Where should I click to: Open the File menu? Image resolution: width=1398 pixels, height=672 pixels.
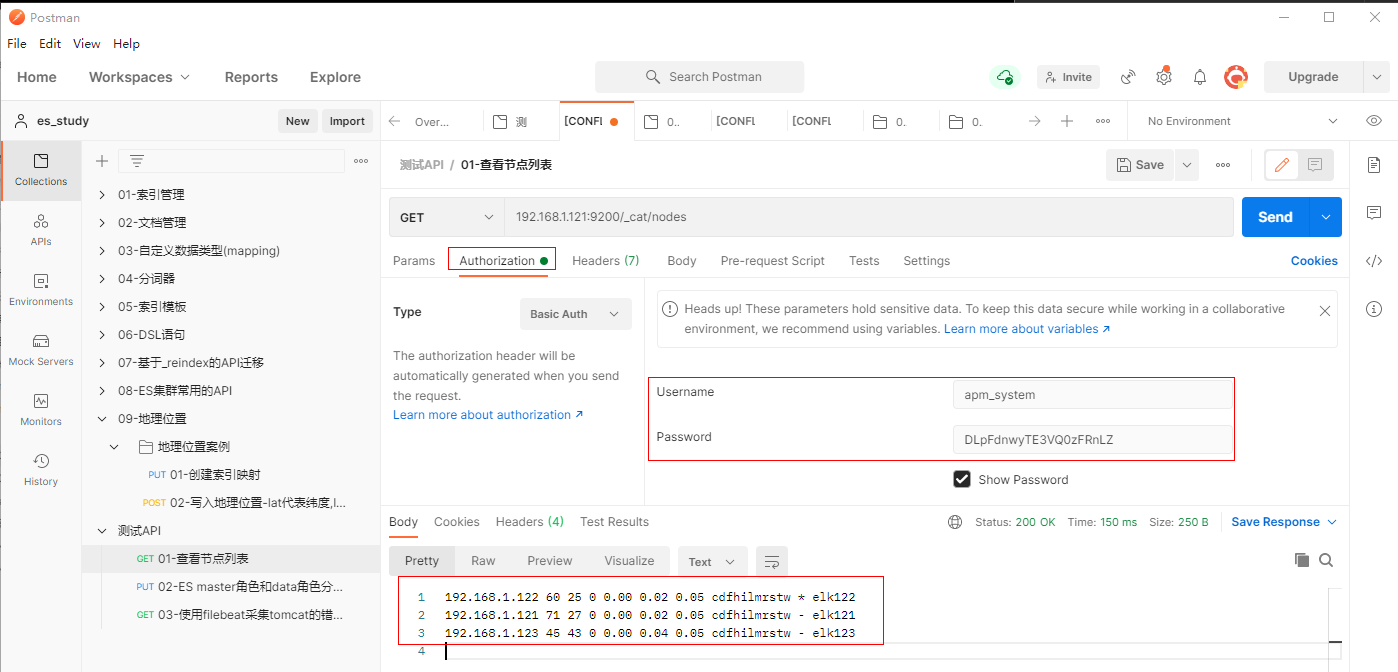coord(17,44)
